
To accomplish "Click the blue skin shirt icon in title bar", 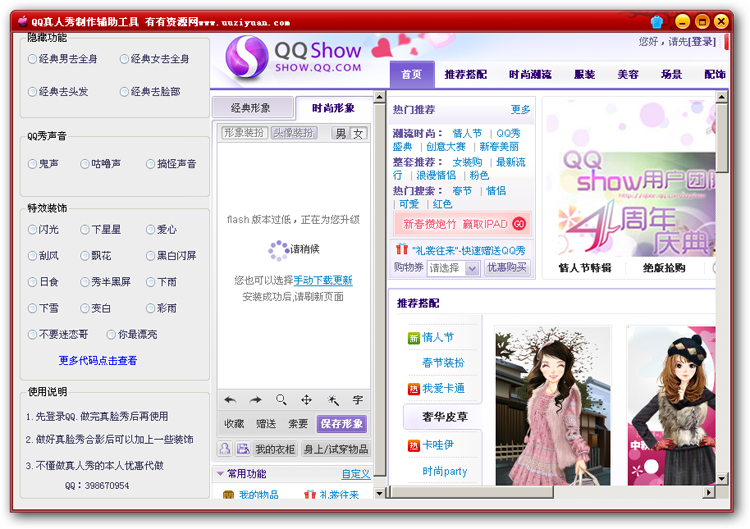I will [657, 21].
